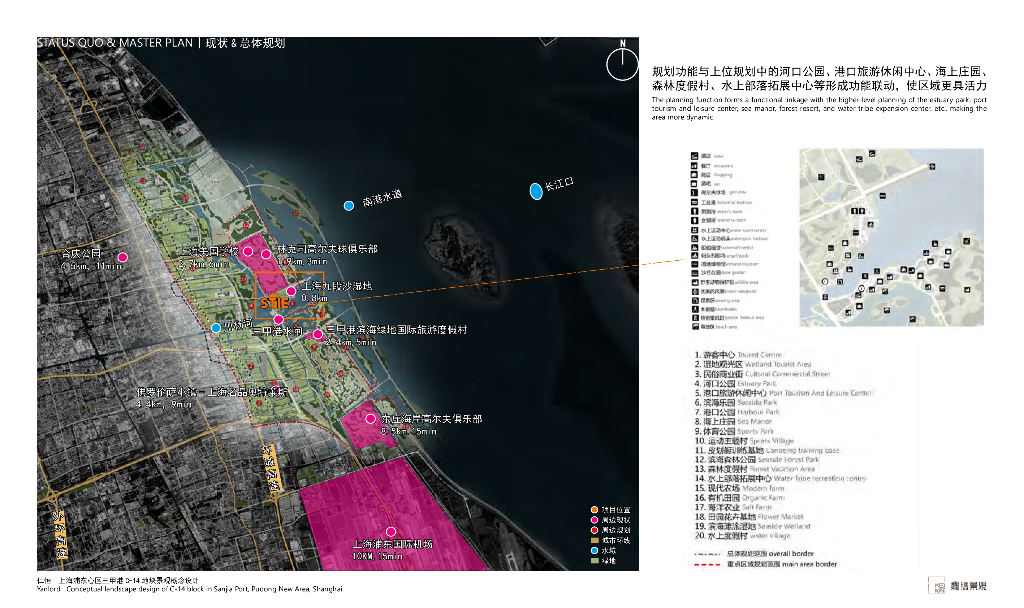Select the shopping icon in the legend
This screenshot has width=1024, height=608.
694,175
